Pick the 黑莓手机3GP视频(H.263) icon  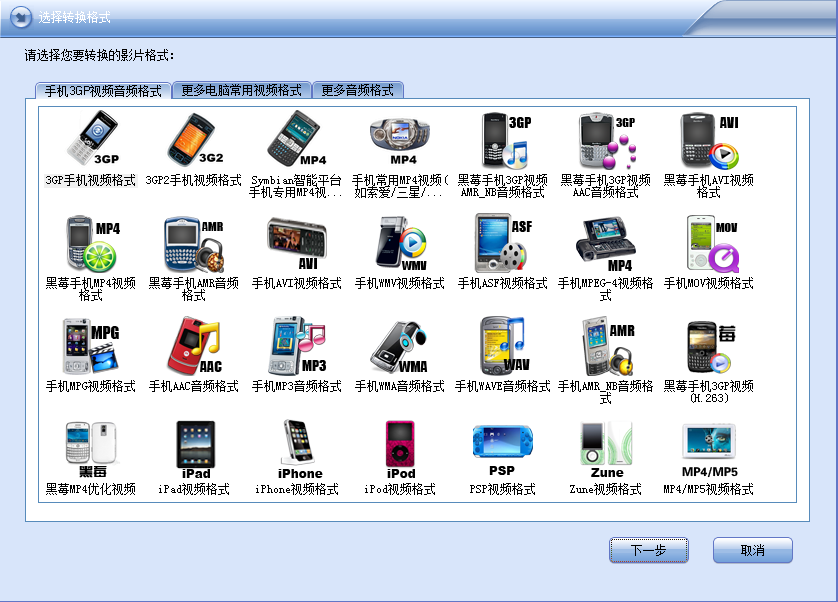click(711, 346)
